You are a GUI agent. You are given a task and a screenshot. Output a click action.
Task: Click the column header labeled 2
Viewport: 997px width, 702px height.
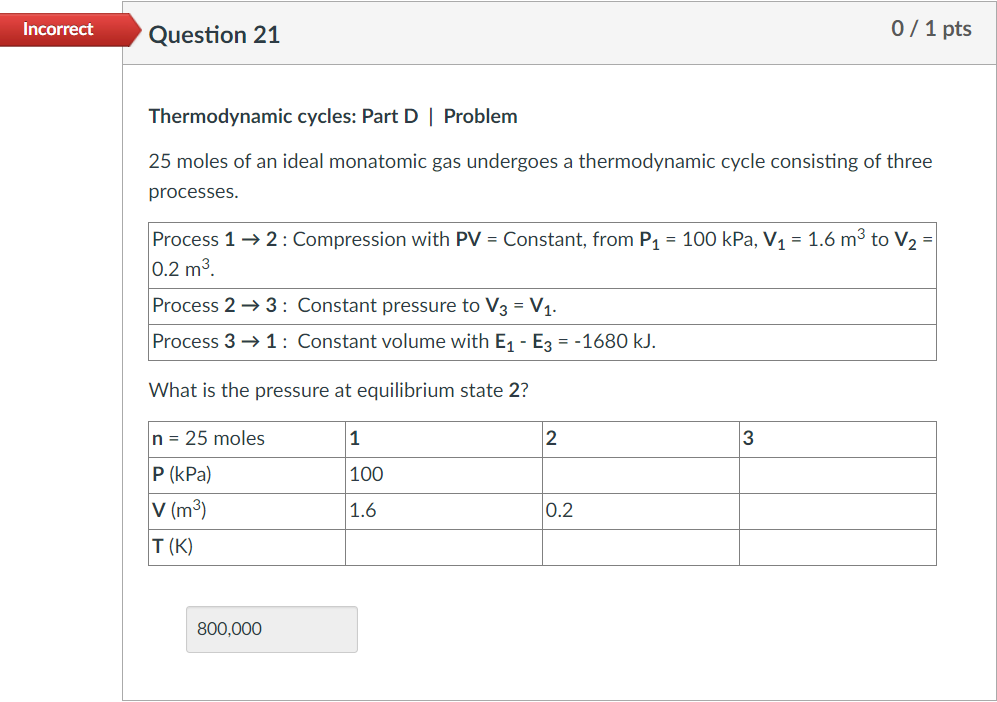click(x=639, y=438)
